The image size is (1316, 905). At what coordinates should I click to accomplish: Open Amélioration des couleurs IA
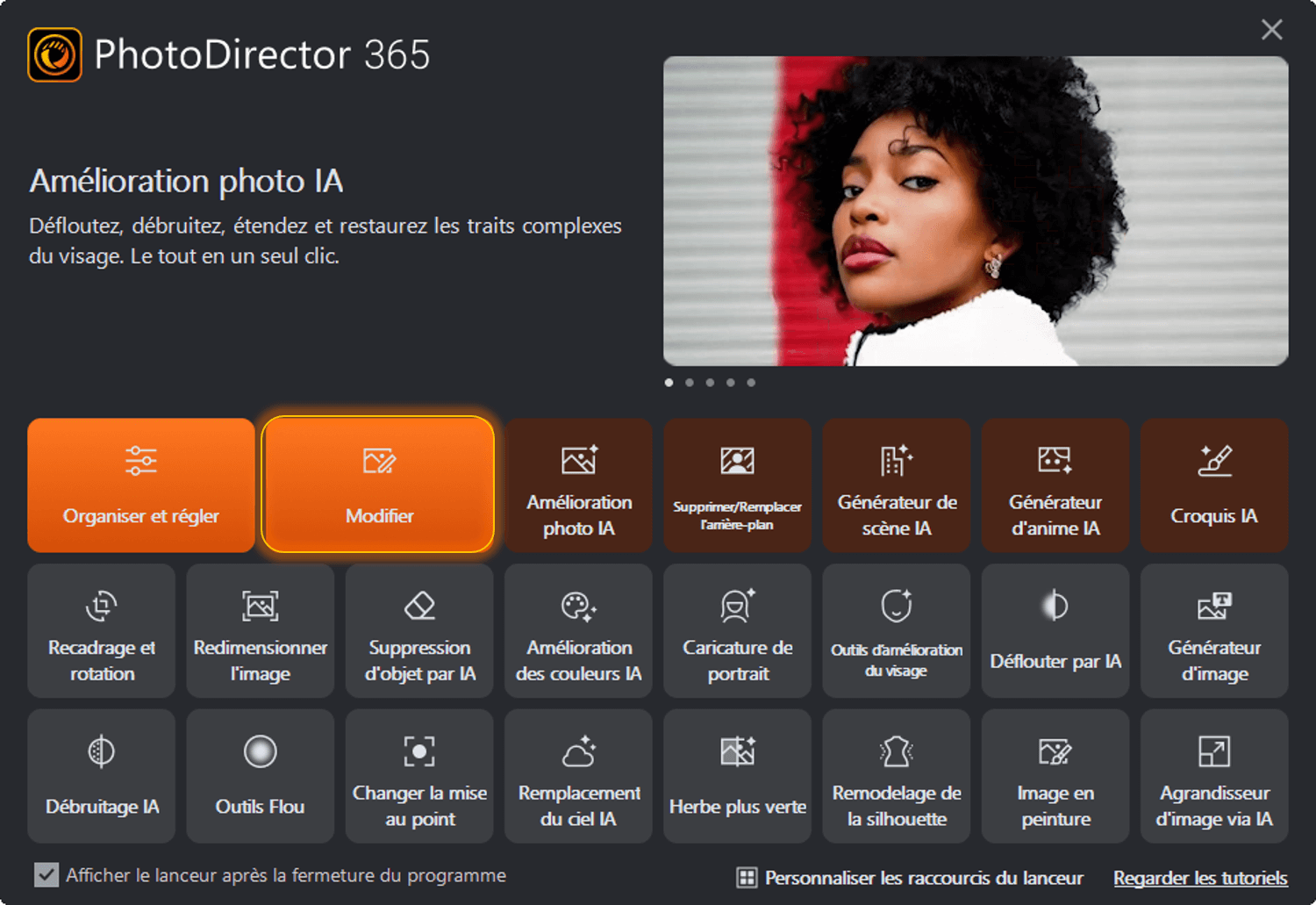pos(578,630)
